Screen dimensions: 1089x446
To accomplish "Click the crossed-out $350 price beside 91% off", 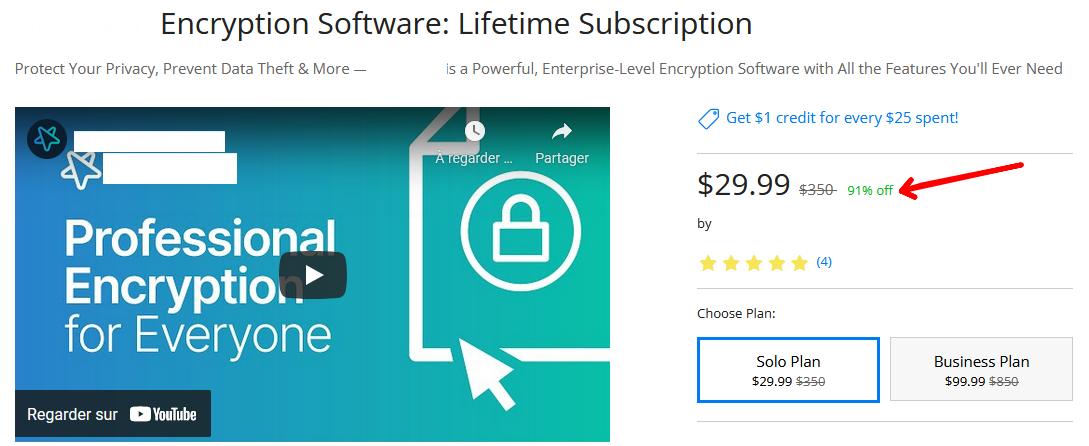I will [817, 190].
